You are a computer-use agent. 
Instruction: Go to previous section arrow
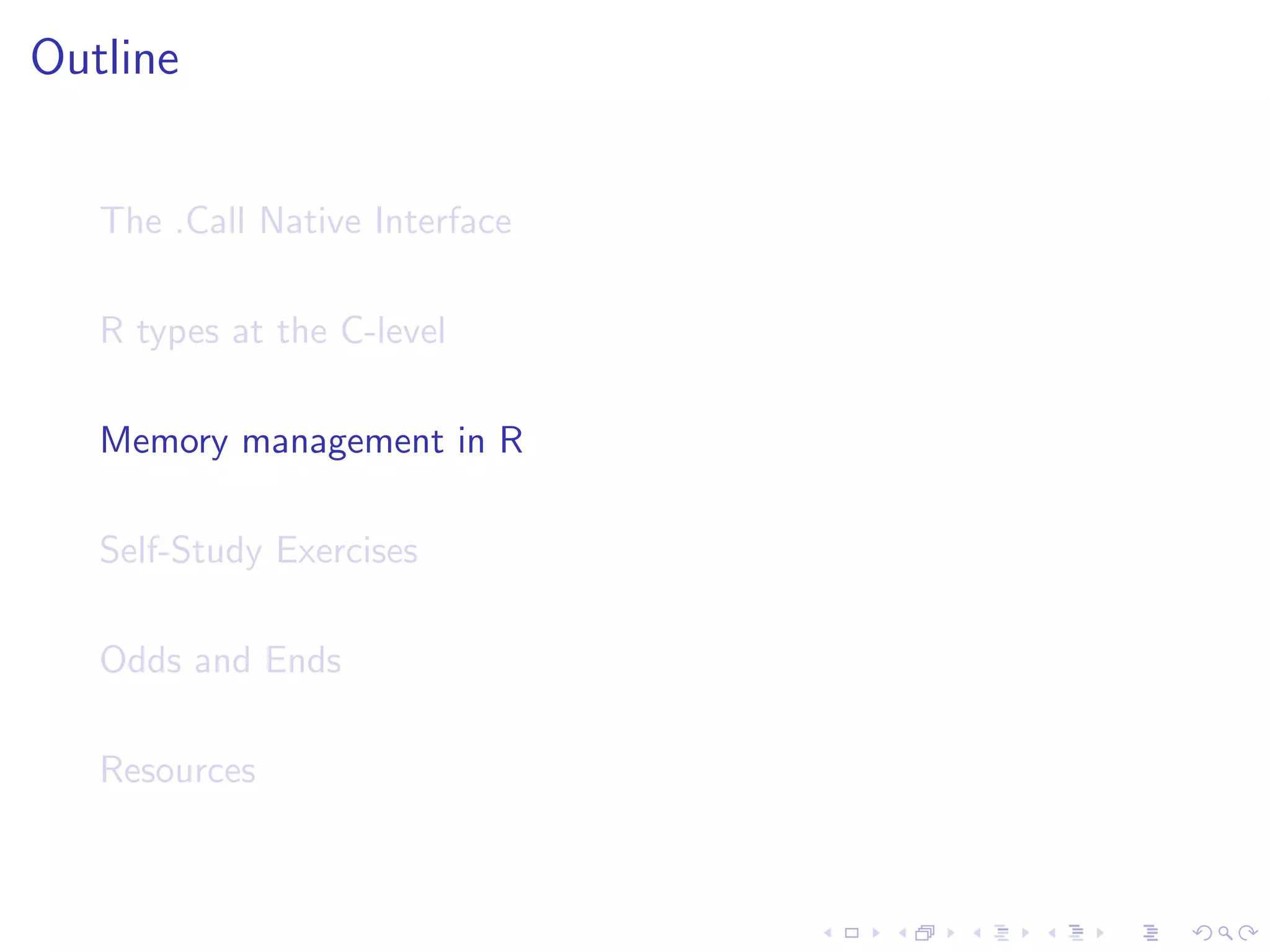pos(1052,933)
